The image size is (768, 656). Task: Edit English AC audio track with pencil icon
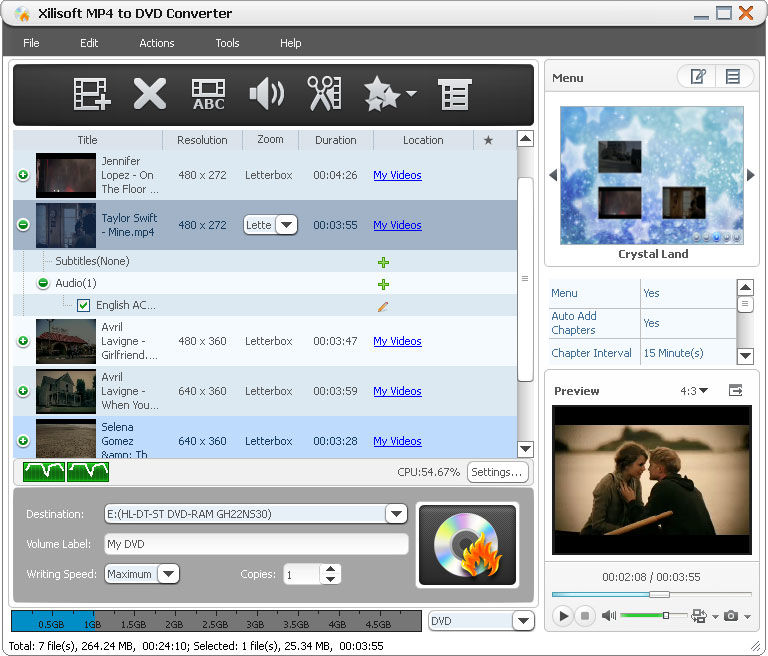click(383, 307)
